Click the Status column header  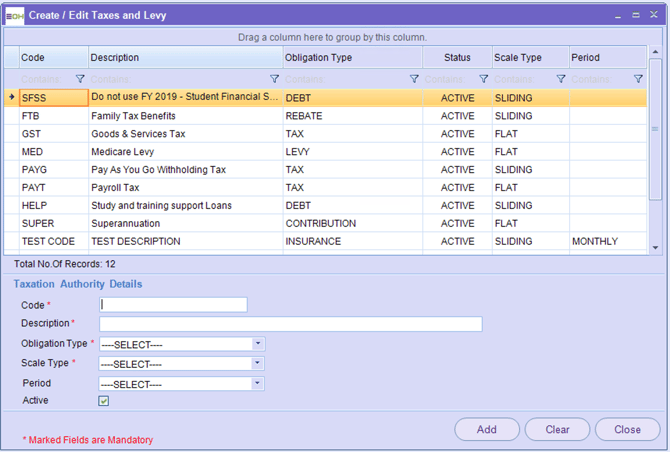(456, 58)
